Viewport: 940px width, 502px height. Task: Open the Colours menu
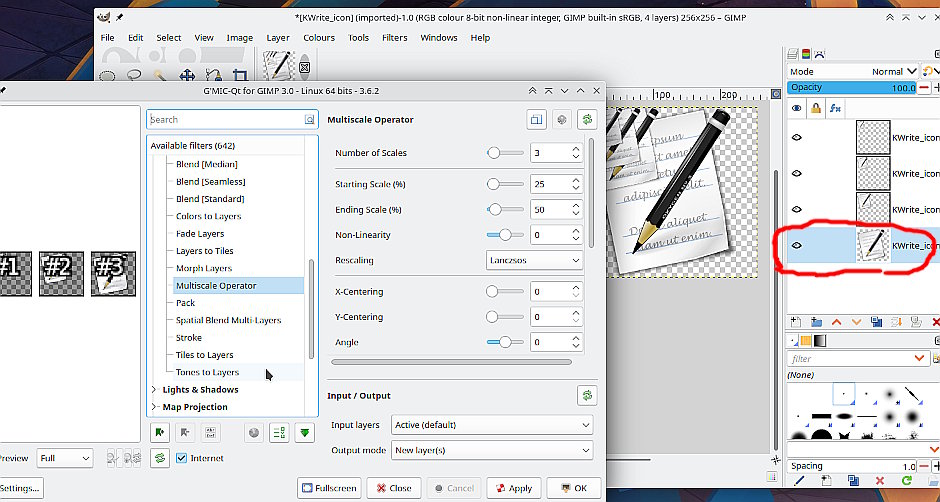click(319, 38)
